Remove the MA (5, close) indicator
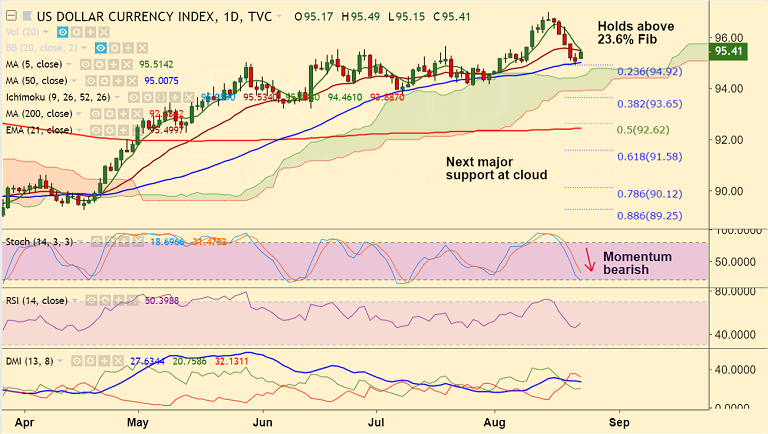 127,64
